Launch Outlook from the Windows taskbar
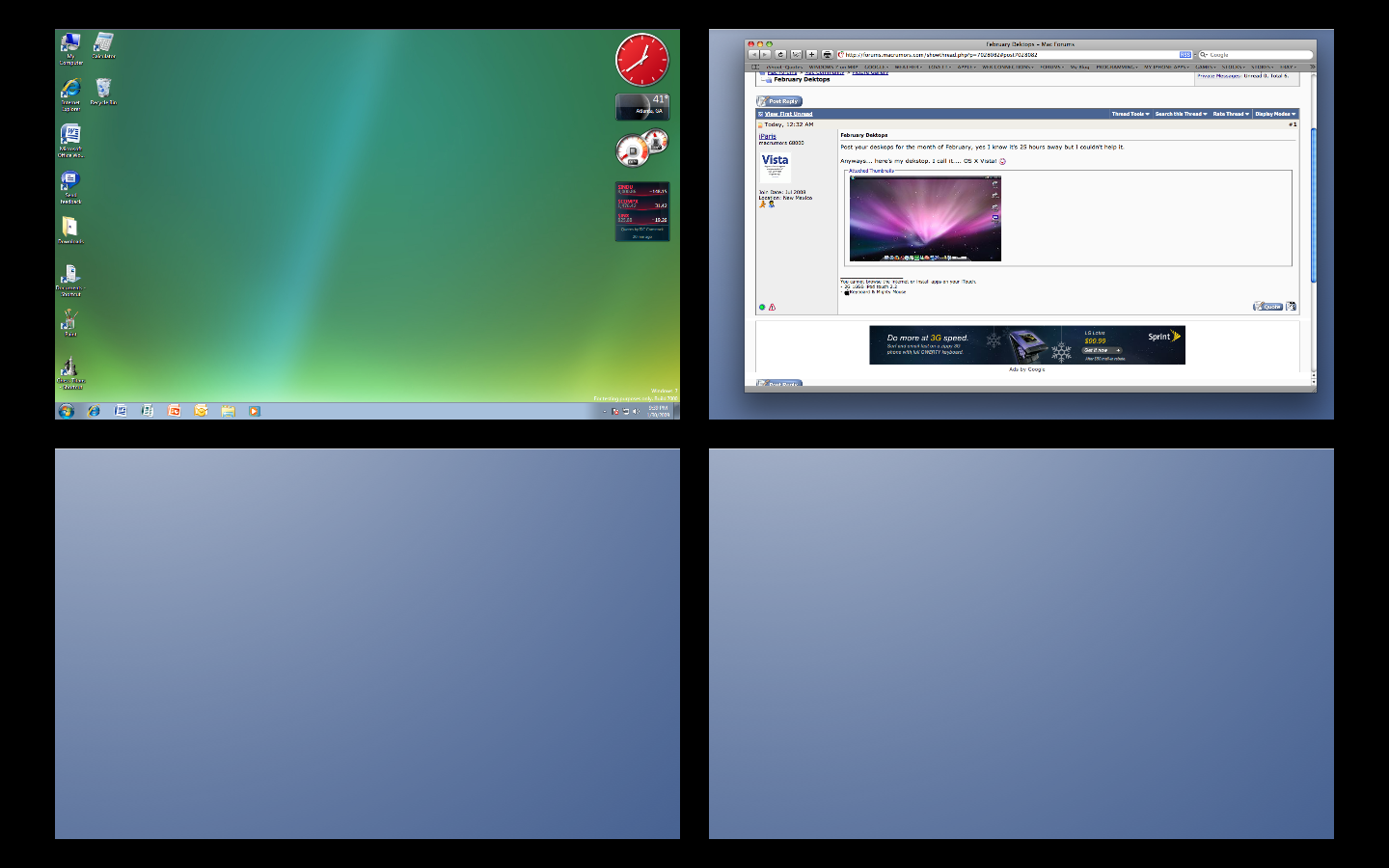The width and height of the screenshot is (1389, 868). [x=201, y=411]
